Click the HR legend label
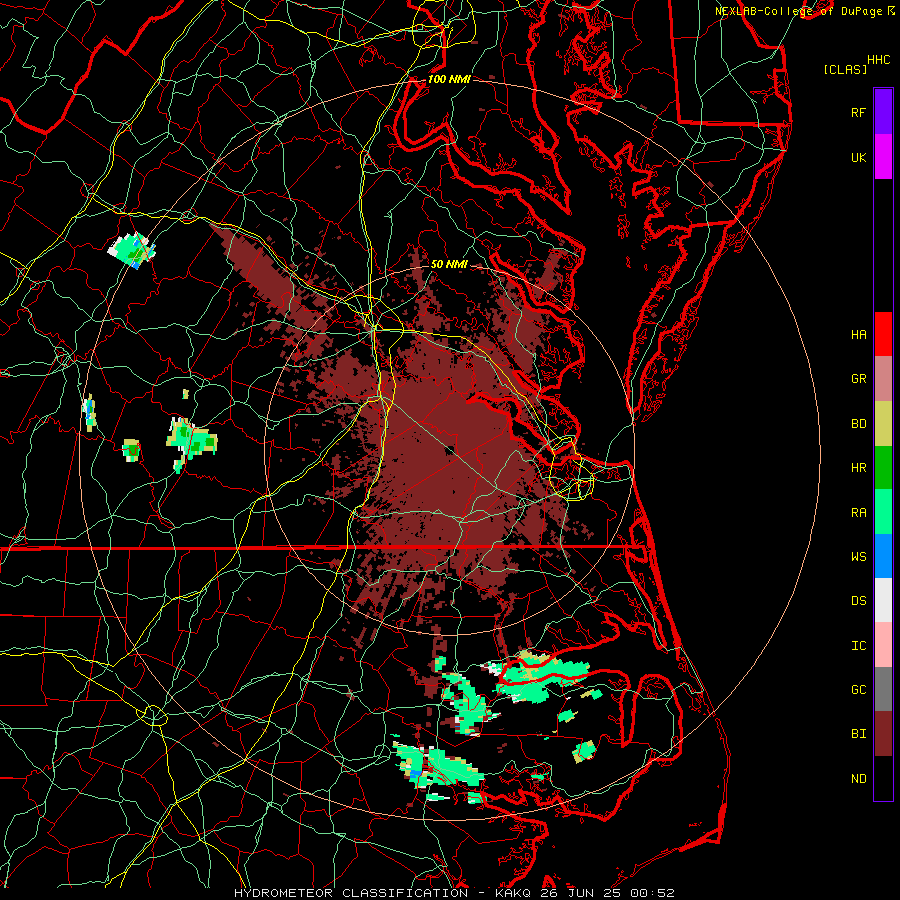The image size is (900, 900). point(858,468)
